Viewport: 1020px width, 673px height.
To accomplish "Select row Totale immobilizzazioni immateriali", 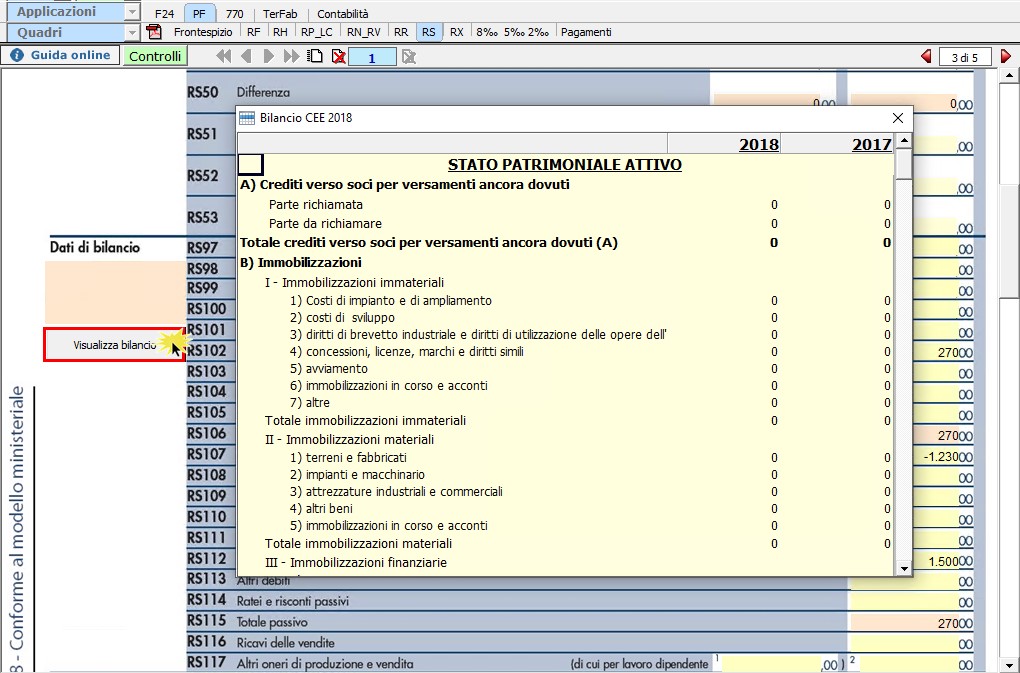I will coord(566,420).
